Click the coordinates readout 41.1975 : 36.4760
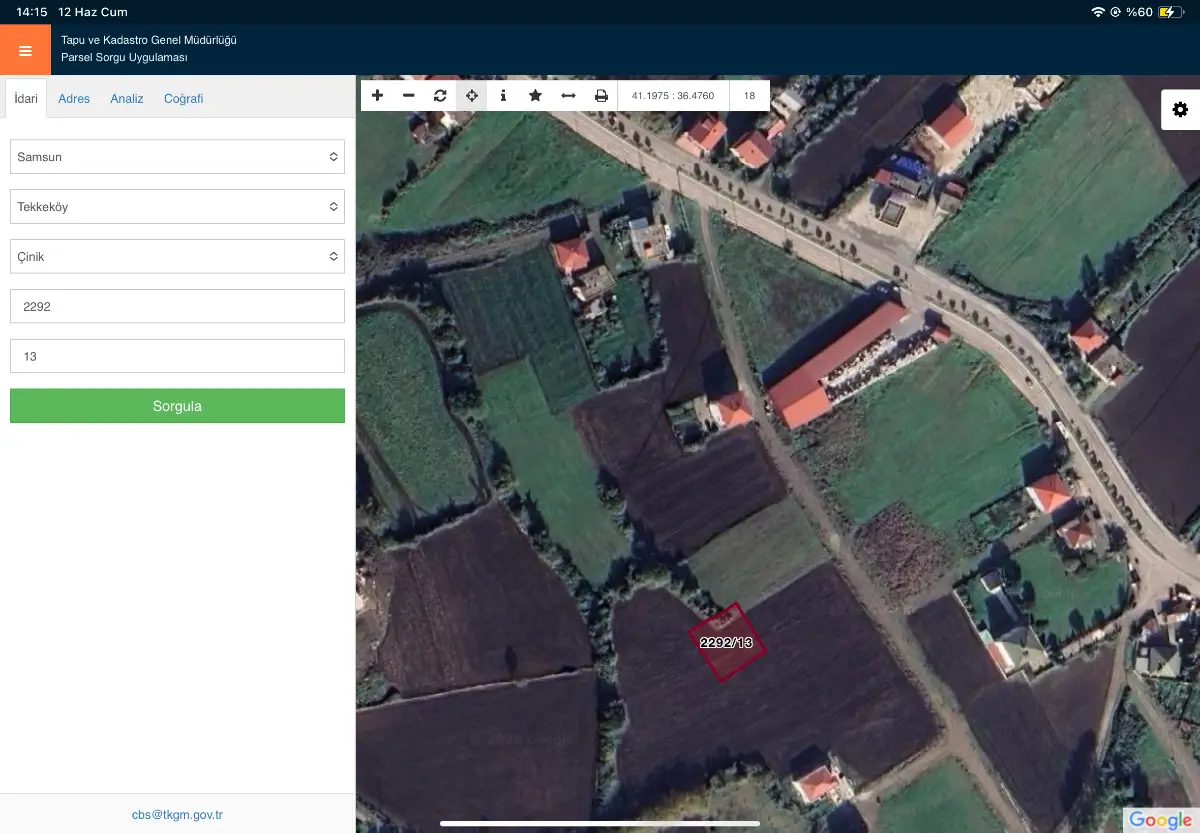1200x833 pixels. pos(673,96)
